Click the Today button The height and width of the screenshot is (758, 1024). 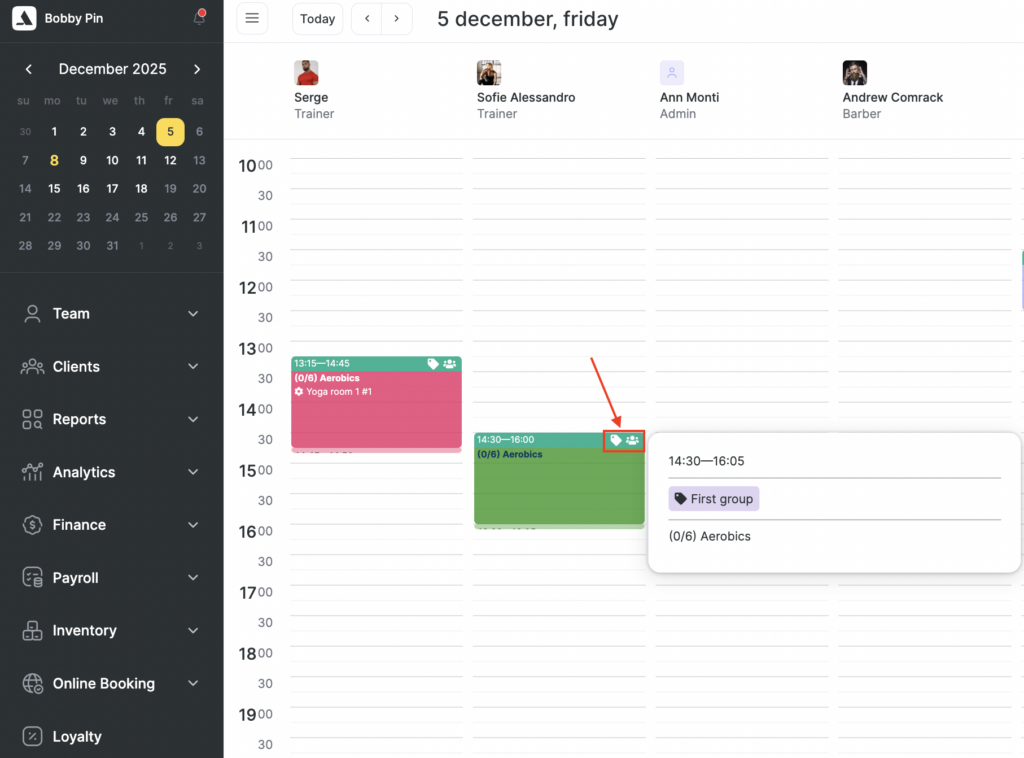tap(317, 18)
